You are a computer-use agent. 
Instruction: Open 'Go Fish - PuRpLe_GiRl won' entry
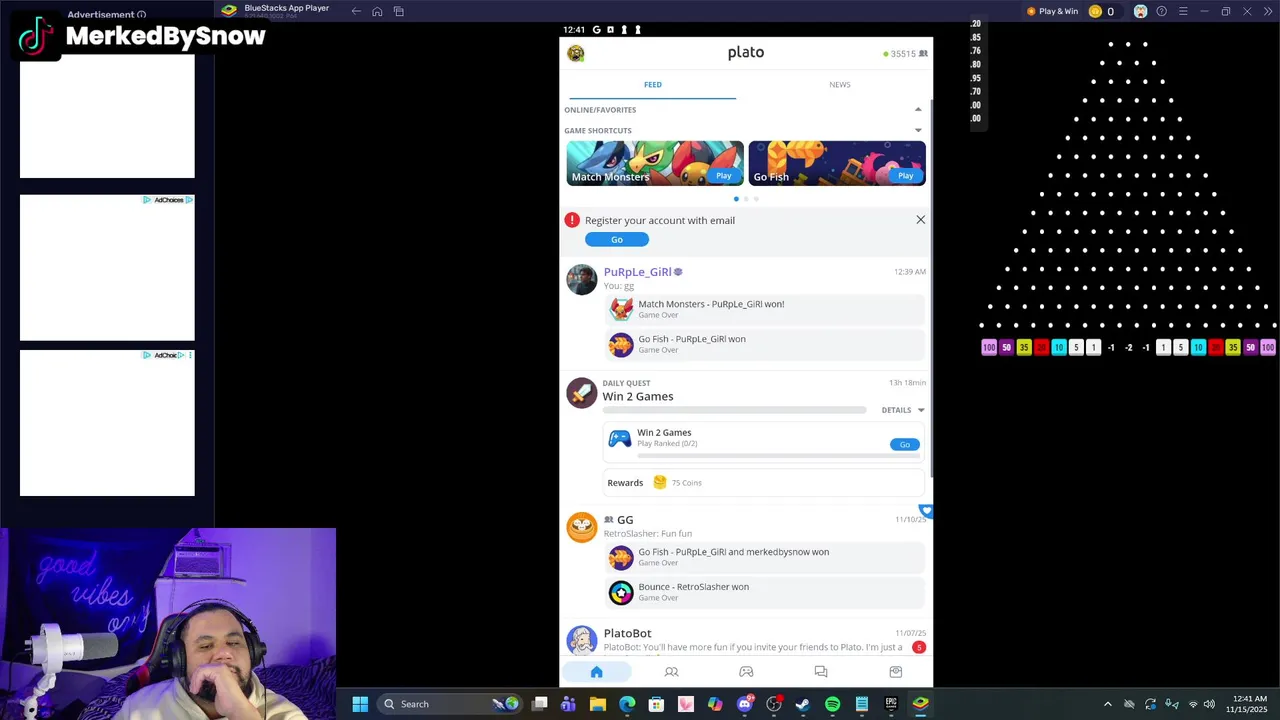pos(765,344)
